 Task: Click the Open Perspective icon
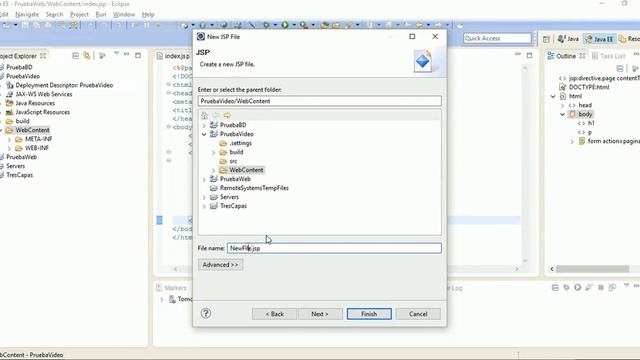coord(546,39)
